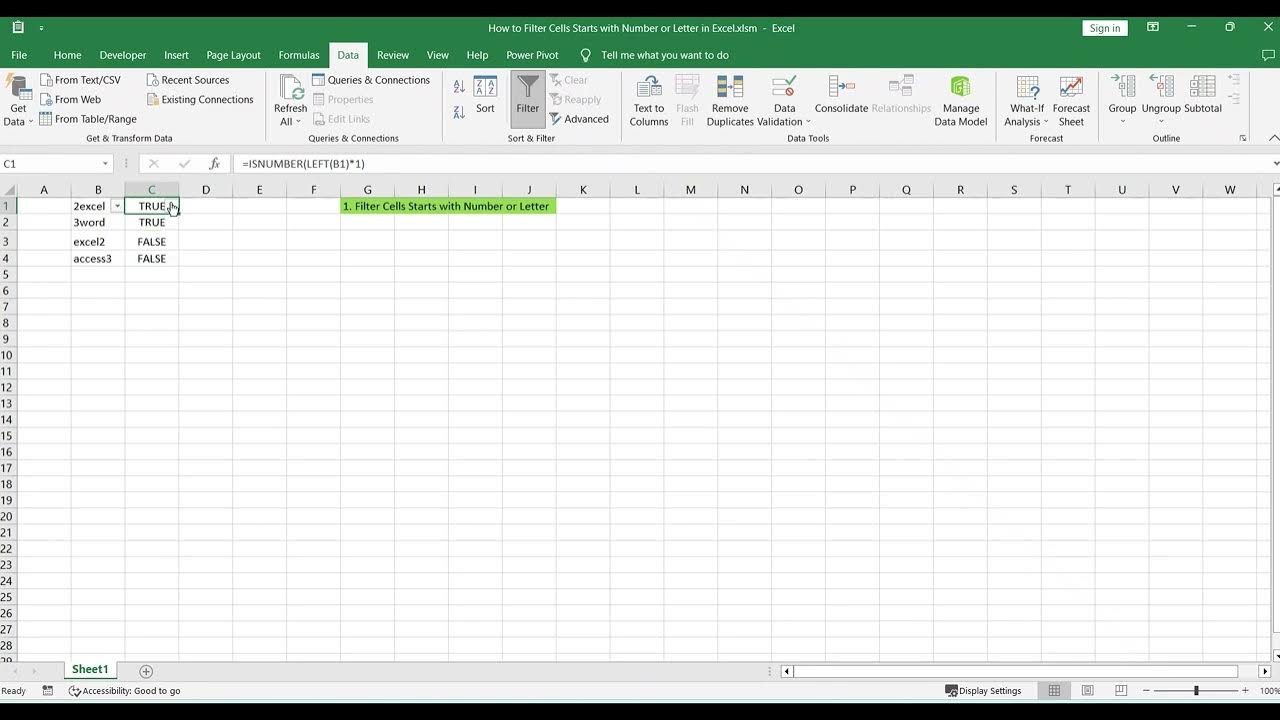Click zoom in plus button

coord(1245,691)
